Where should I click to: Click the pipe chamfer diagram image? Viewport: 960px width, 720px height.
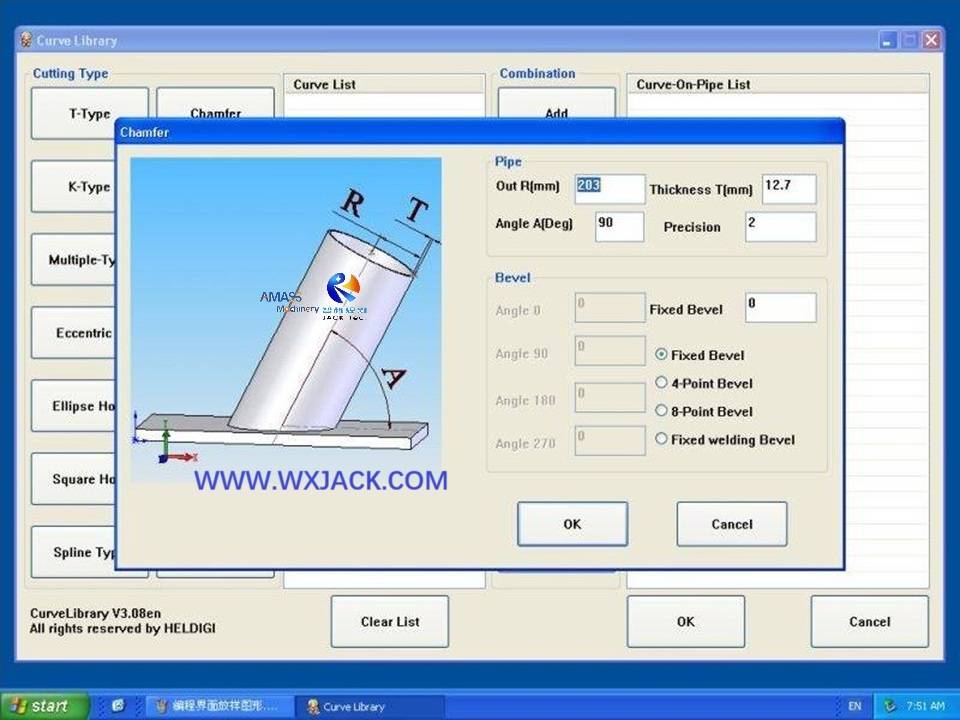point(286,320)
